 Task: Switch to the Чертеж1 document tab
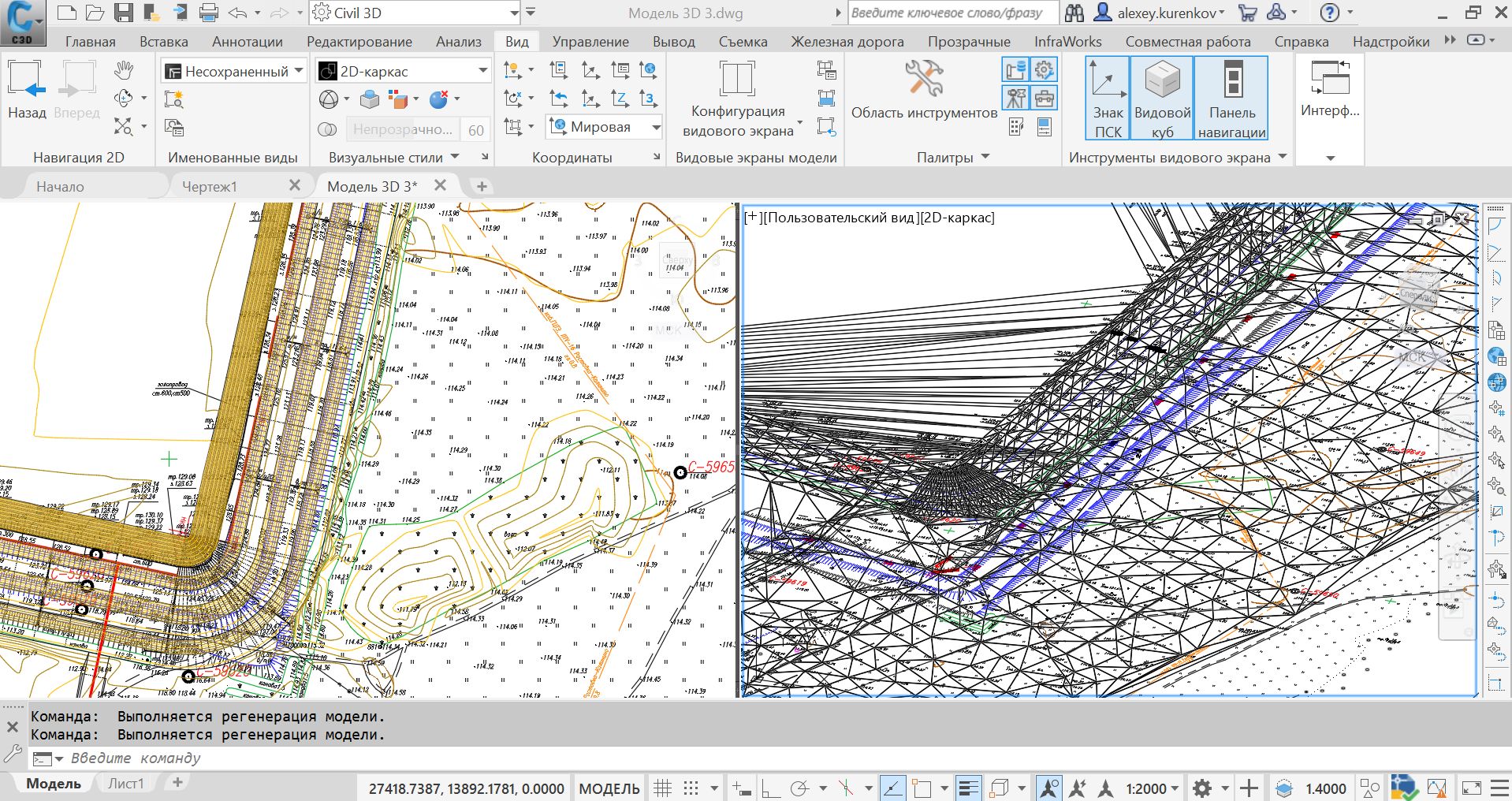210,187
